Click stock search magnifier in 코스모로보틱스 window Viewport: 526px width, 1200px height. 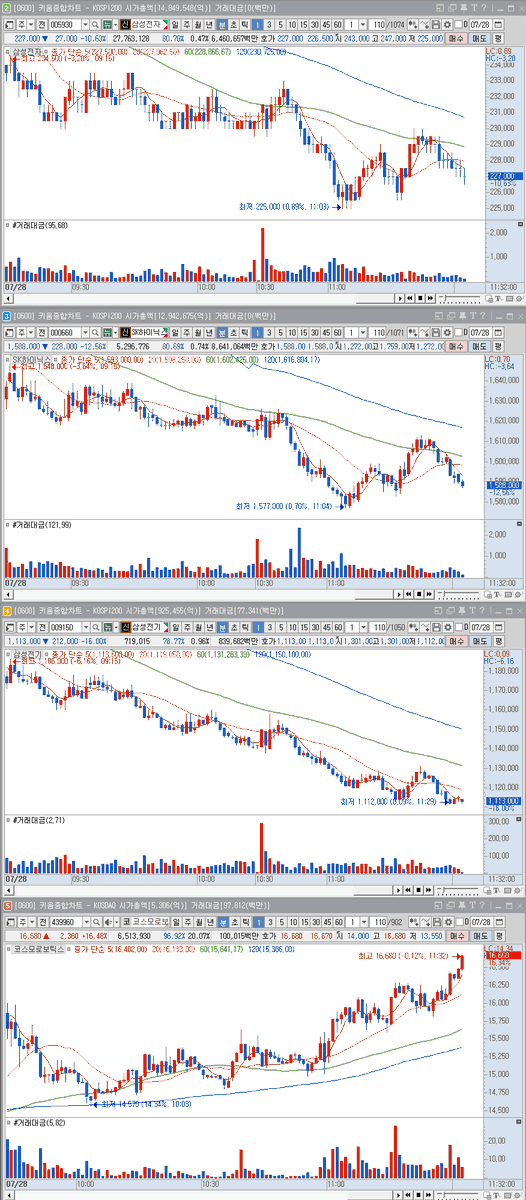tap(95, 922)
